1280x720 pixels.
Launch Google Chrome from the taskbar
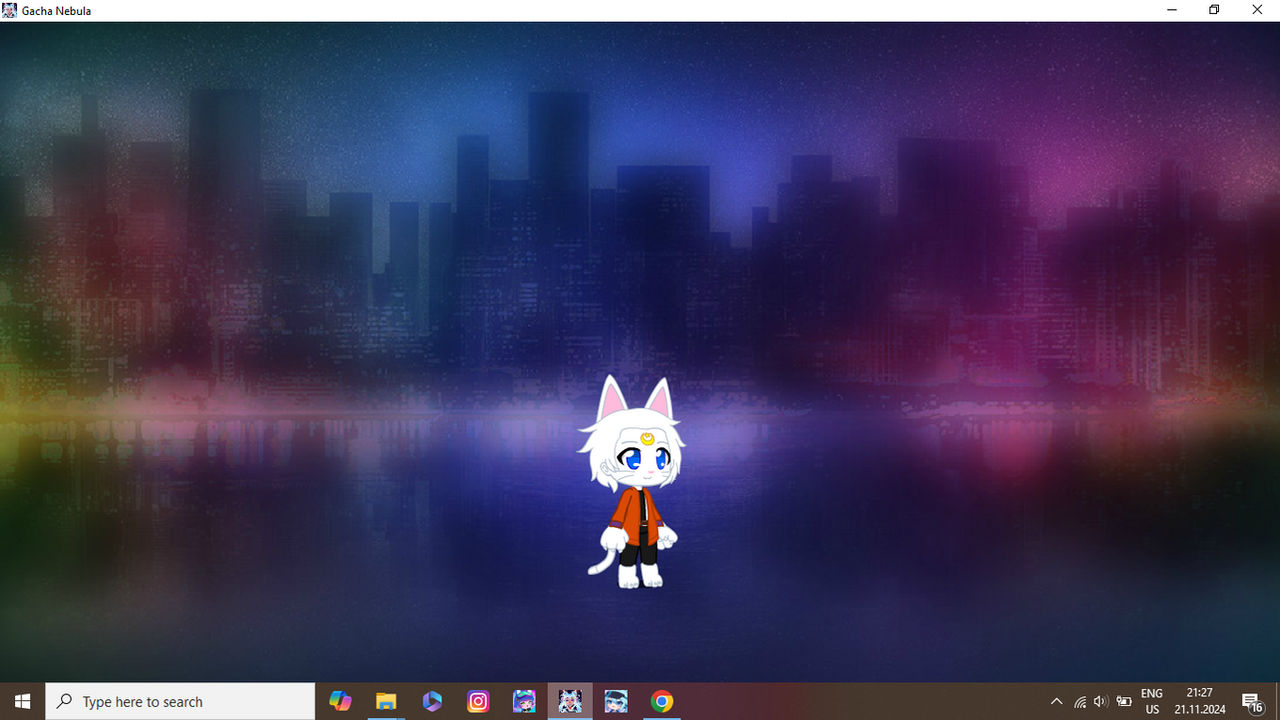click(x=662, y=701)
